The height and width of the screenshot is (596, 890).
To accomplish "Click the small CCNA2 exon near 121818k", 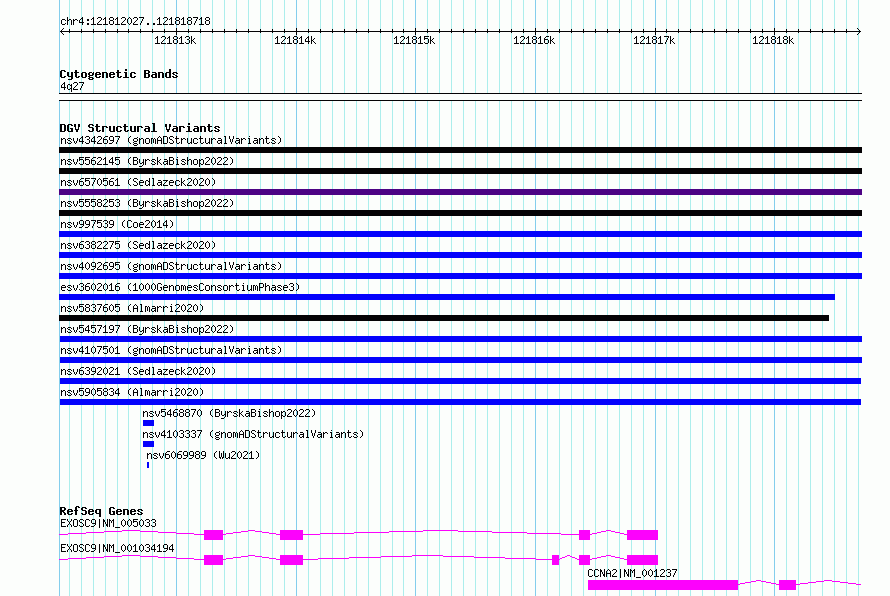I will [x=787, y=585].
